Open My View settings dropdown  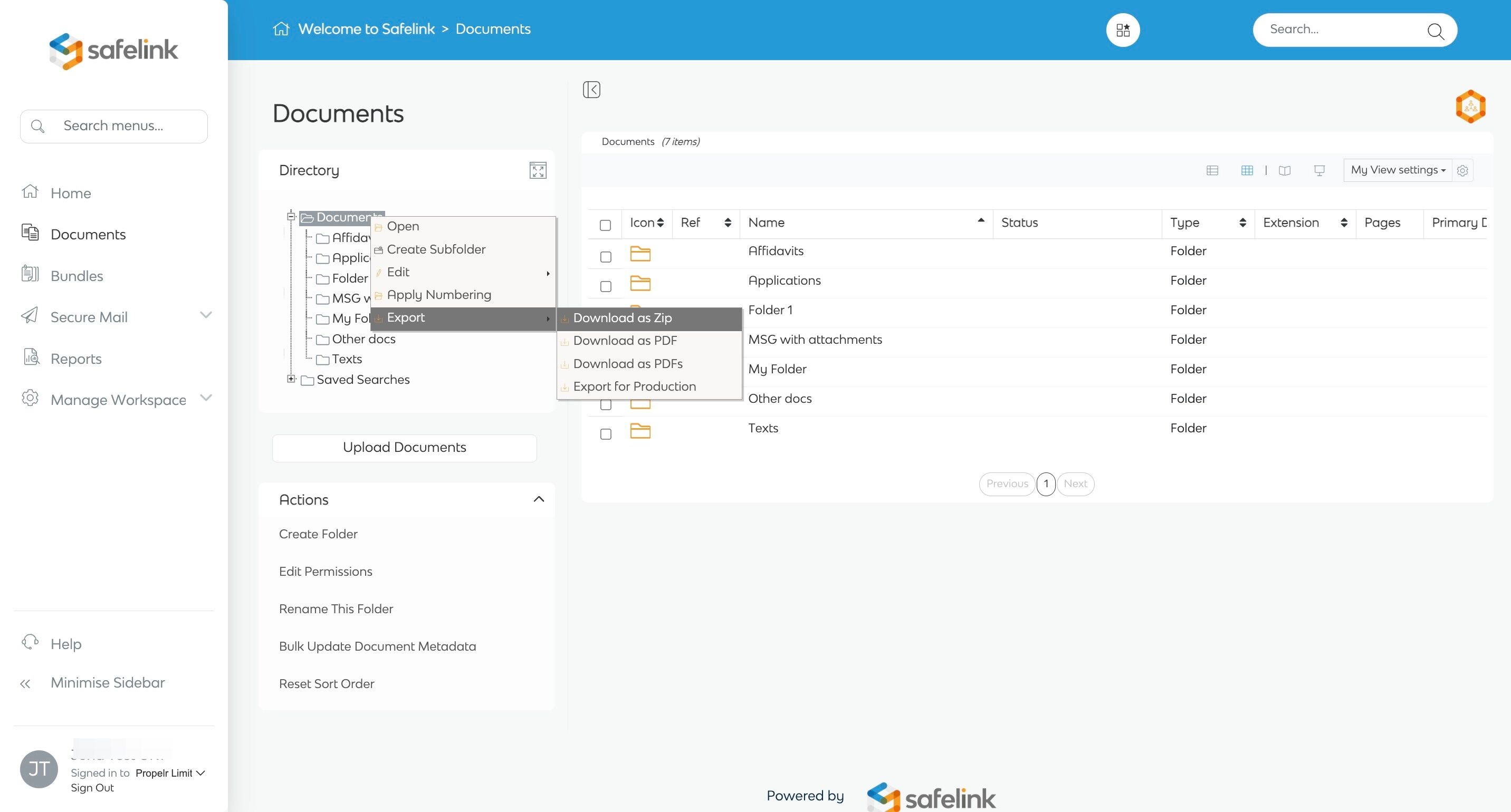(1397, 170)
